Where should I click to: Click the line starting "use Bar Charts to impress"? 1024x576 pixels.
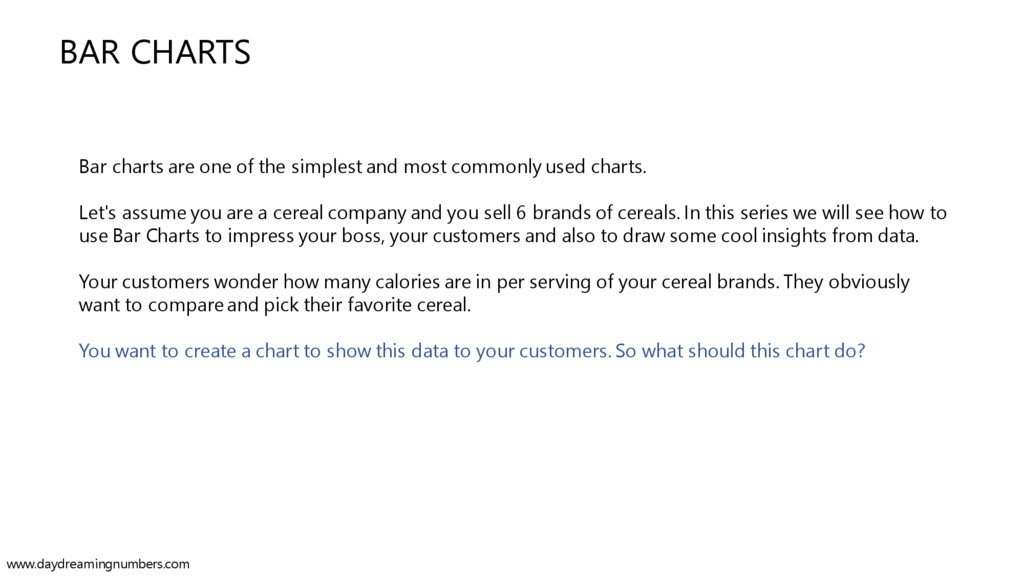[498, 236]
